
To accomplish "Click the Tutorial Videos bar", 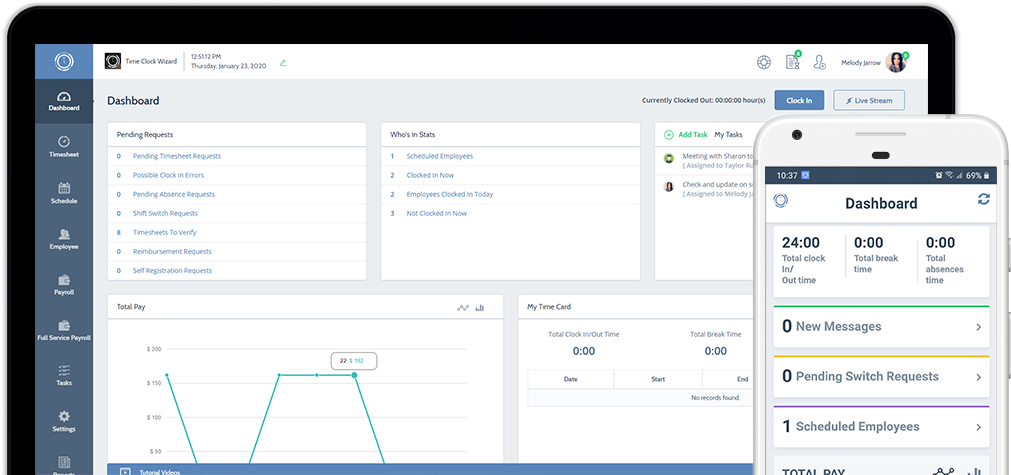I will click(429, 470).
